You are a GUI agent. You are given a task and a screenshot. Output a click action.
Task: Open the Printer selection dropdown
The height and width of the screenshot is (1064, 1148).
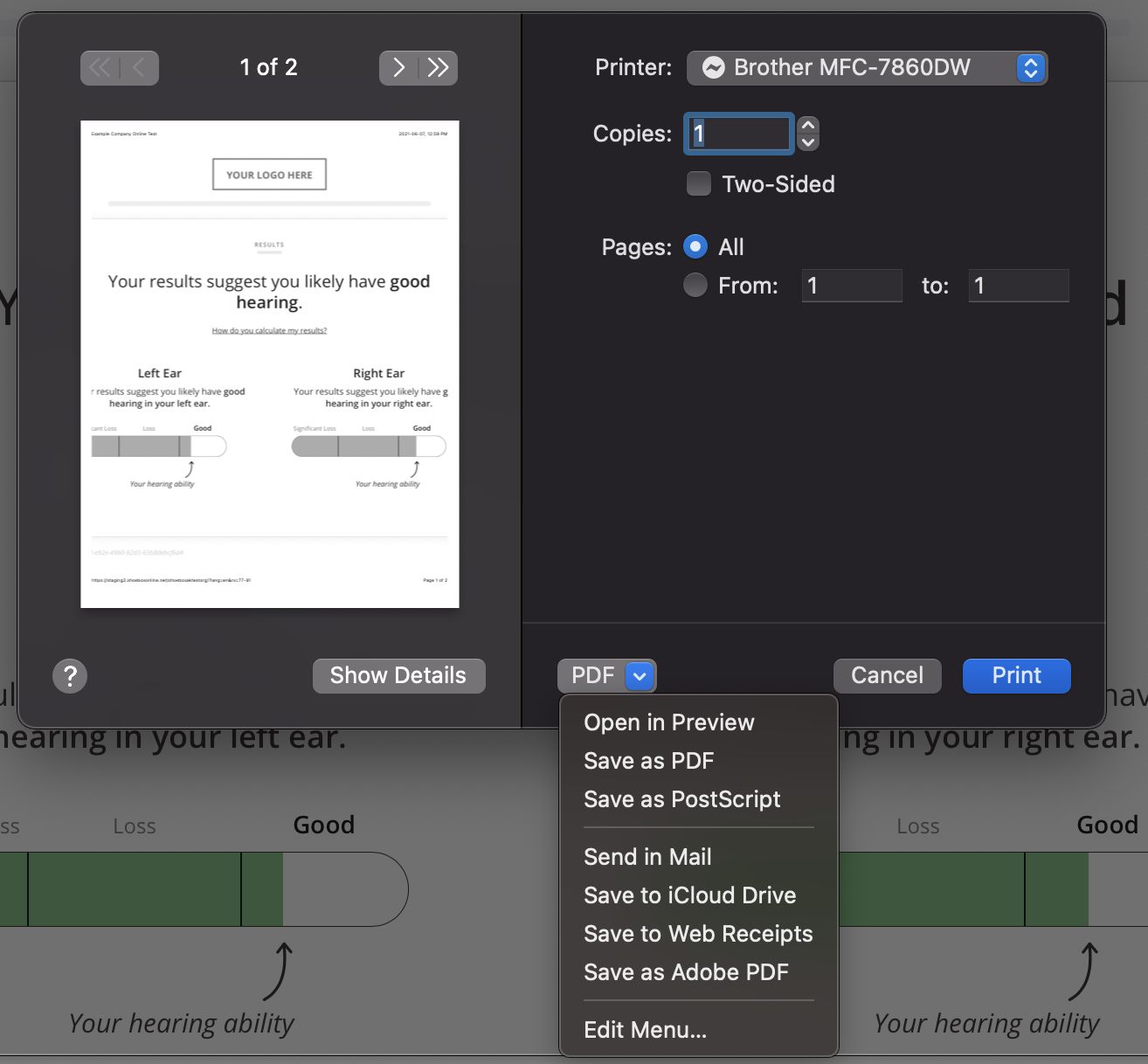(867, 67)
